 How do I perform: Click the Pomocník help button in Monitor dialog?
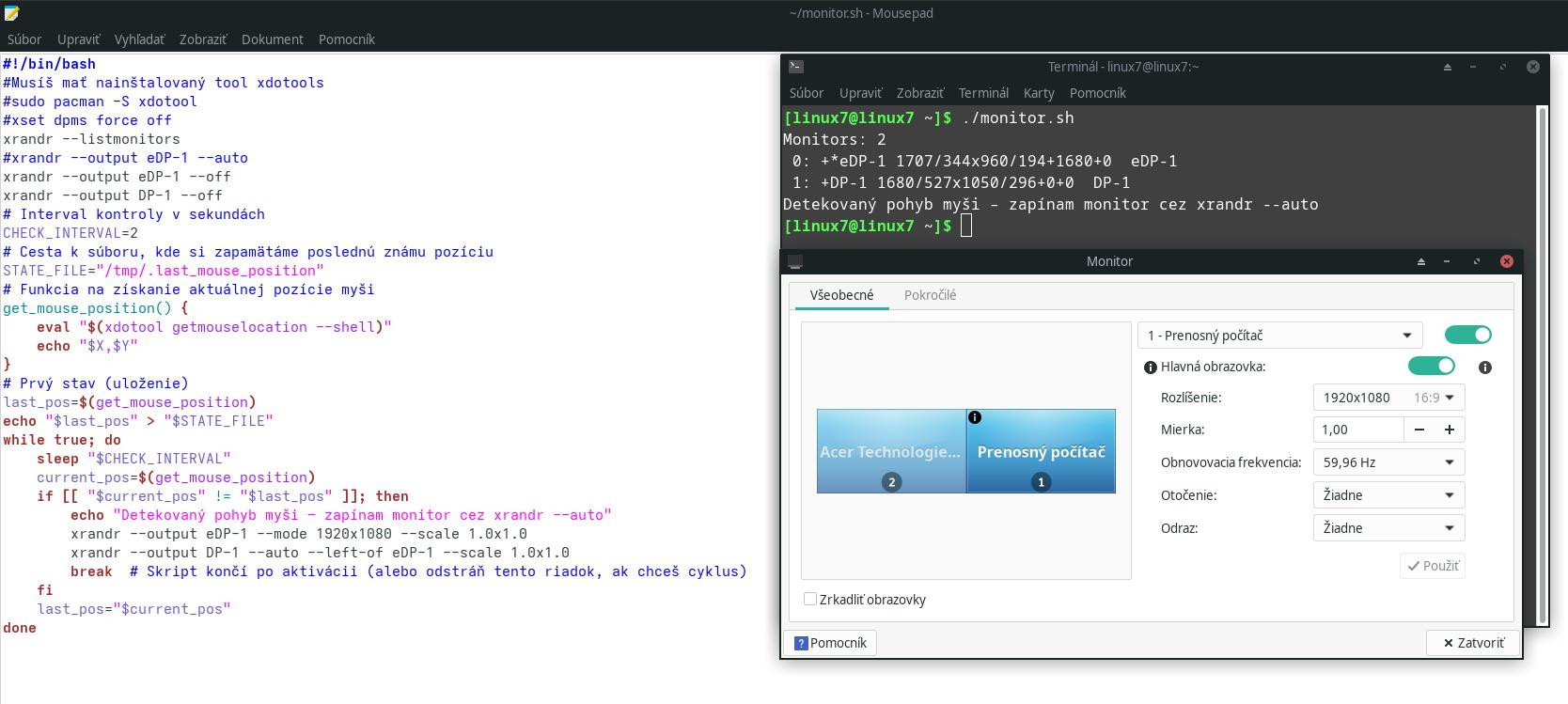tap(830, 643)
